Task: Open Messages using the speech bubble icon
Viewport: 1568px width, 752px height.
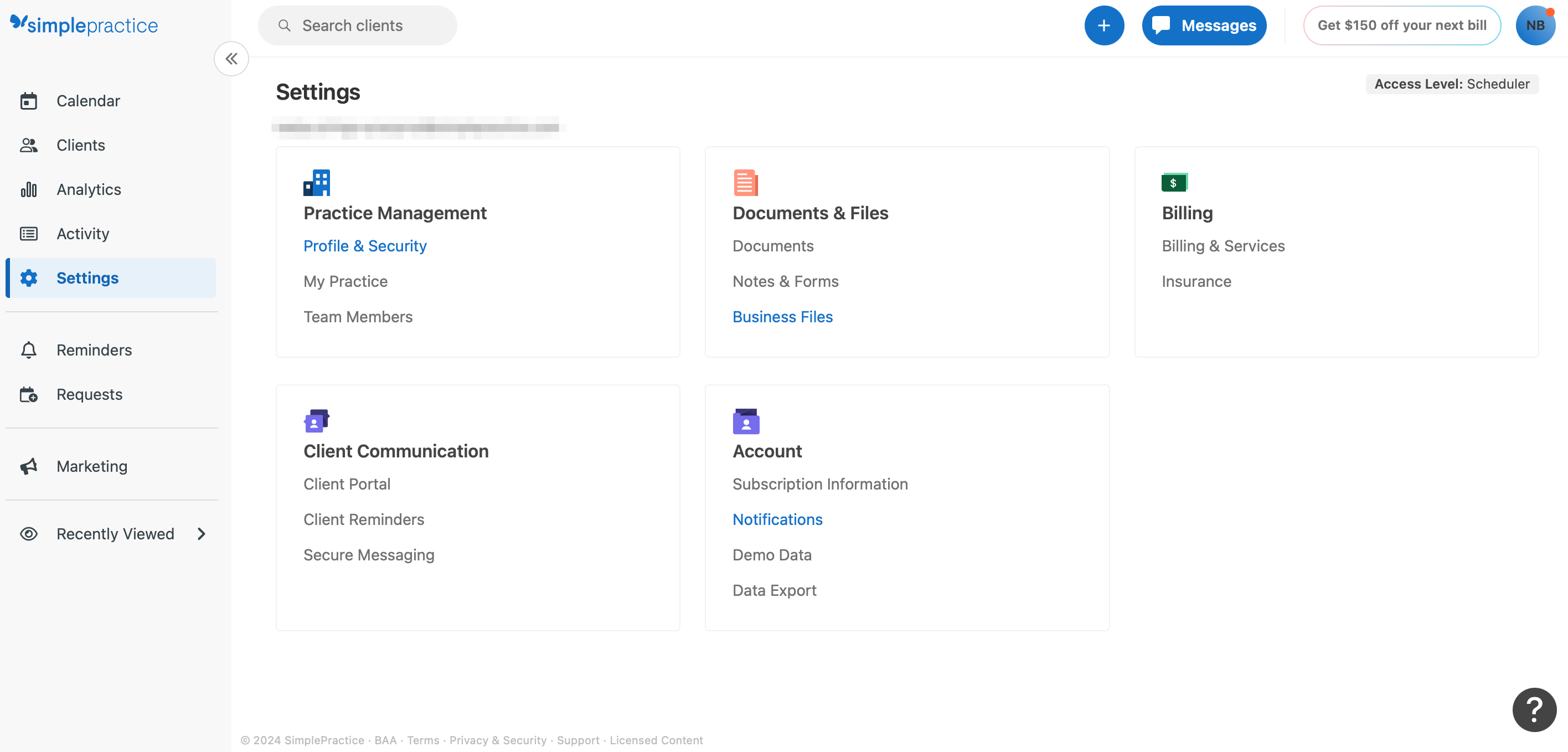Action: coord(1203,25)
